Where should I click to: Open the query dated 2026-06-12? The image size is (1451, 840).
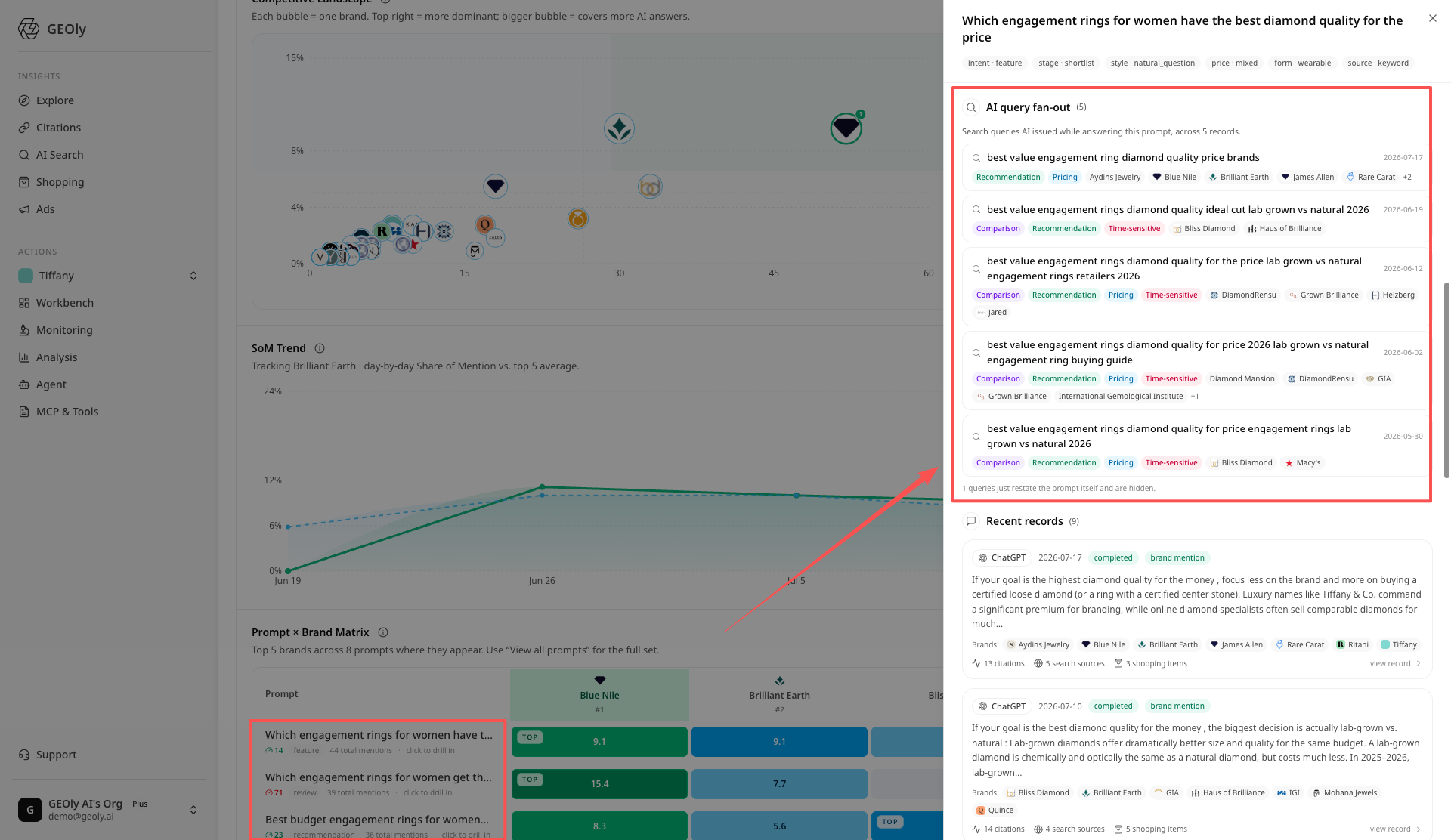tap(1196, 286)
